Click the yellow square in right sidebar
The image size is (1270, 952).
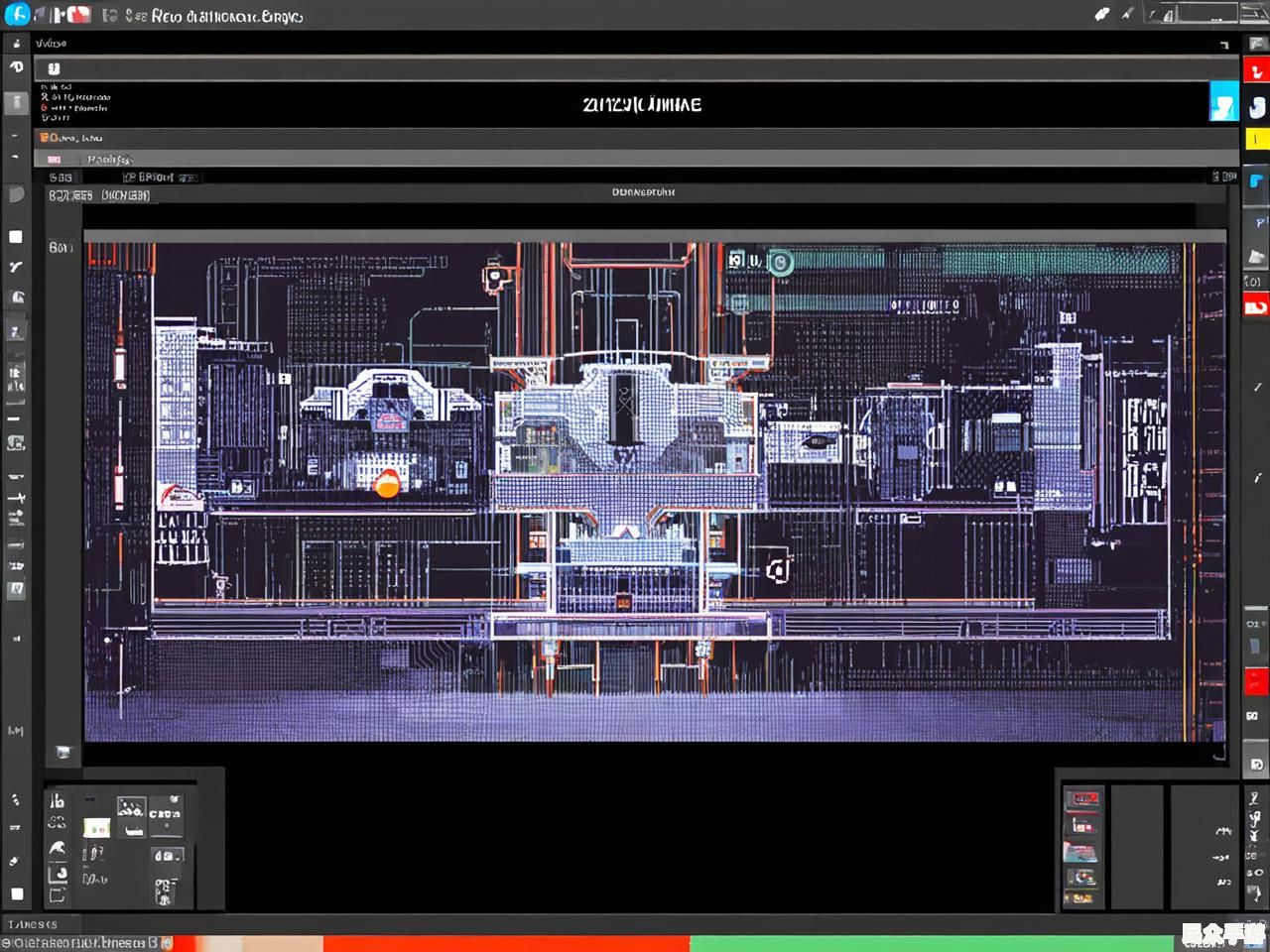click(x=1256, y=139)
